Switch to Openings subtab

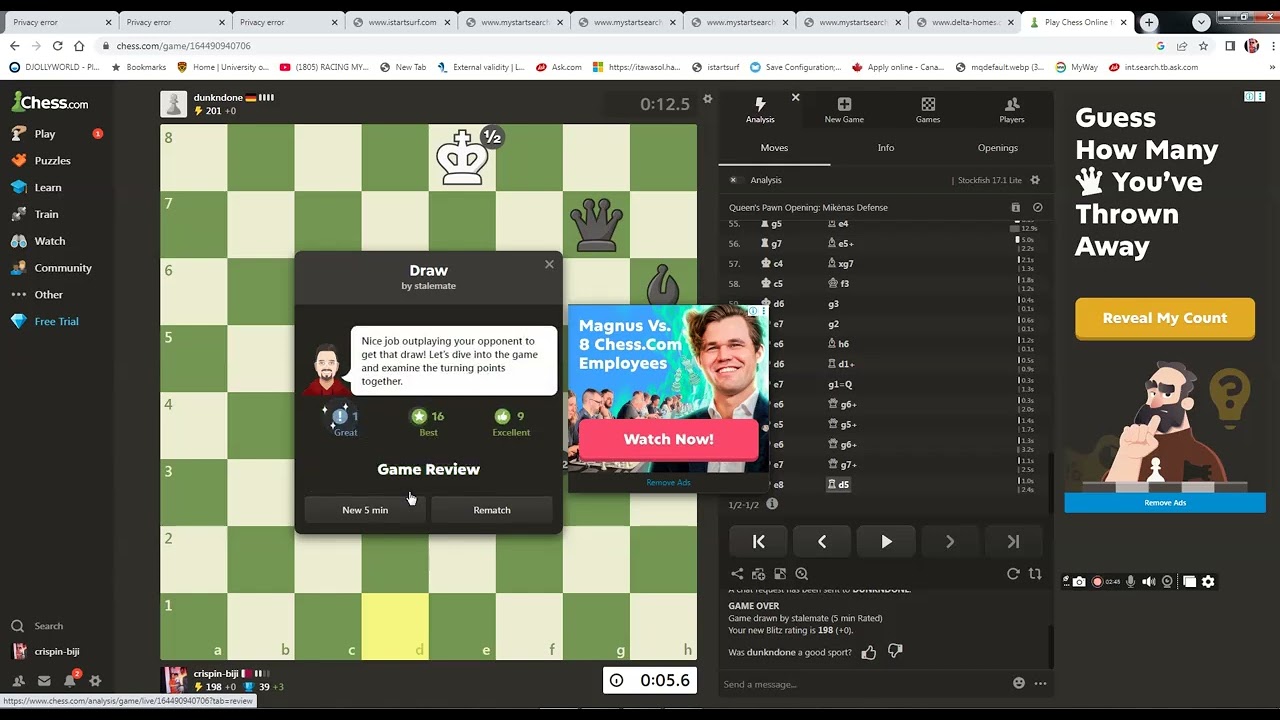(998, 148)
